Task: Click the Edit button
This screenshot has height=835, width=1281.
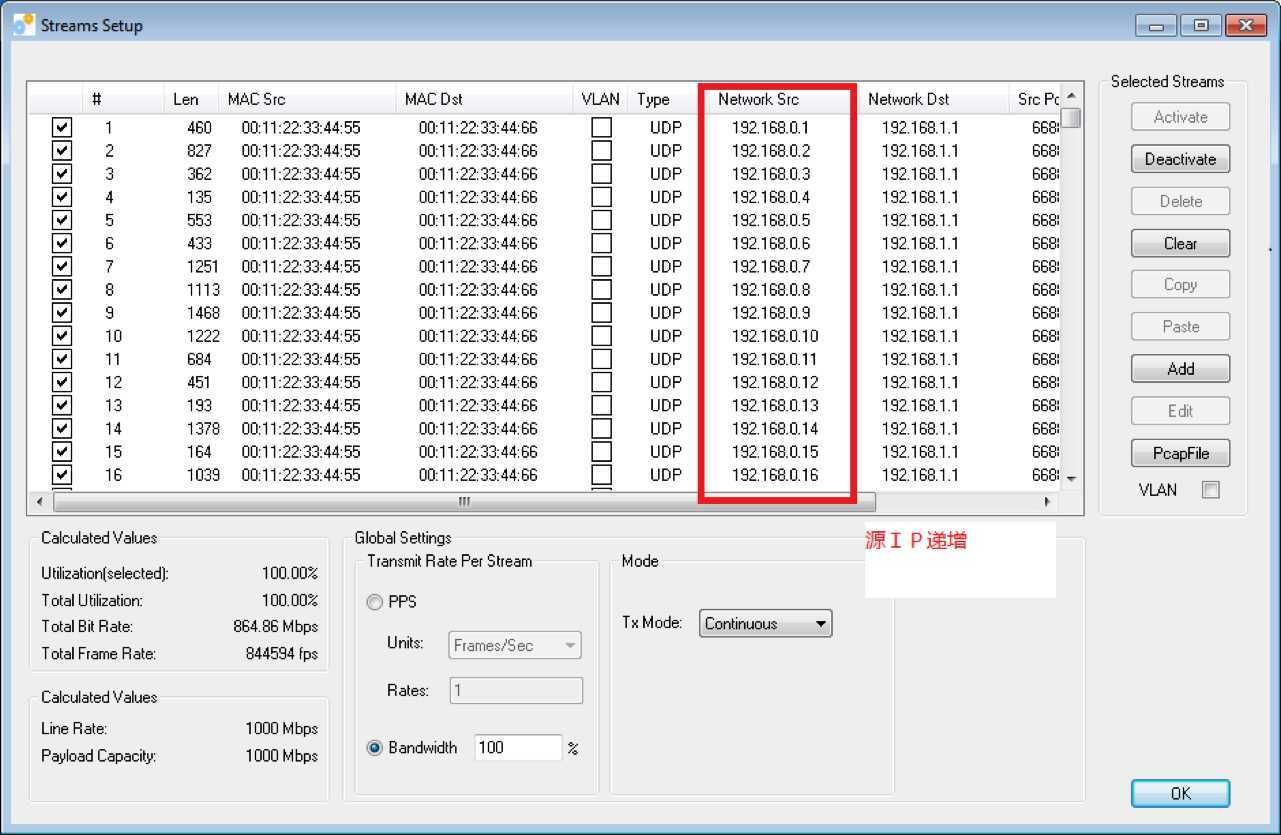Action: (1180, 411)
